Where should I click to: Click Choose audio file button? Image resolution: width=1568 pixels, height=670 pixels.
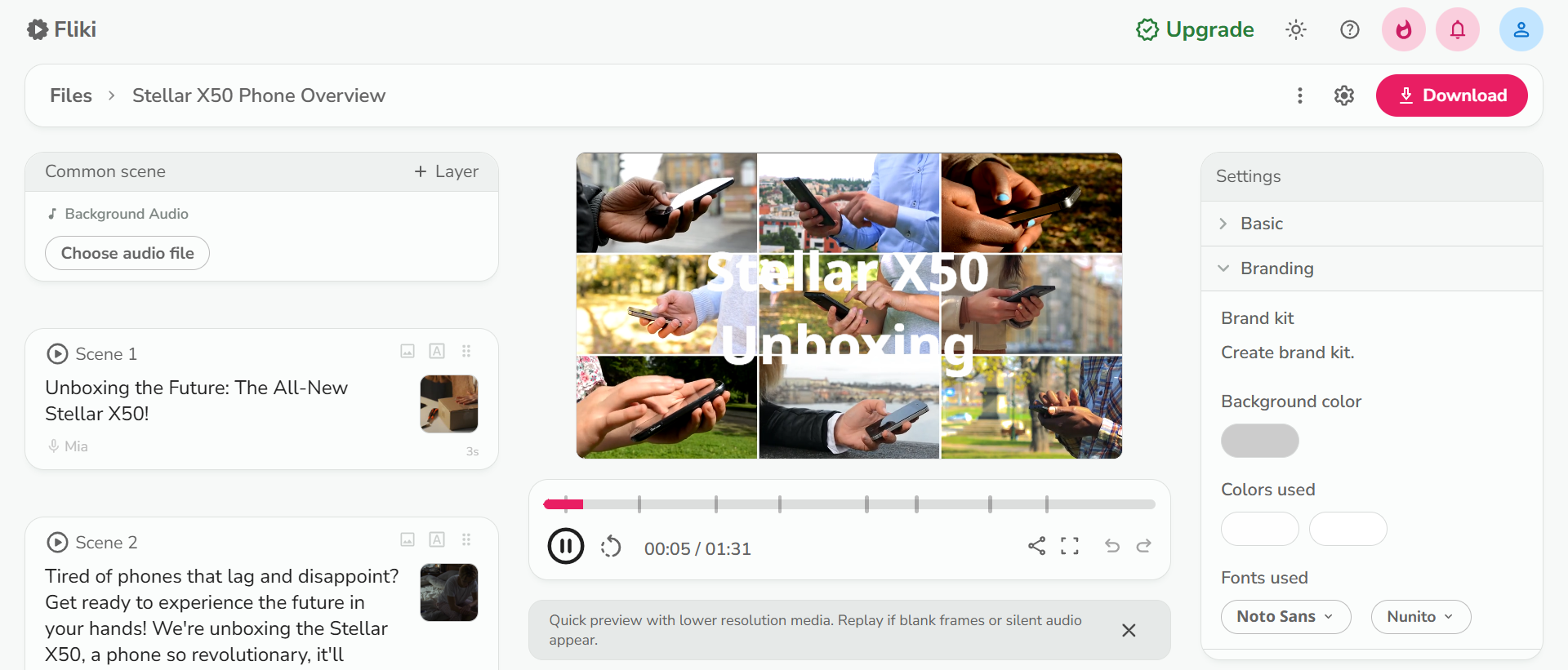tap(127, 253)
